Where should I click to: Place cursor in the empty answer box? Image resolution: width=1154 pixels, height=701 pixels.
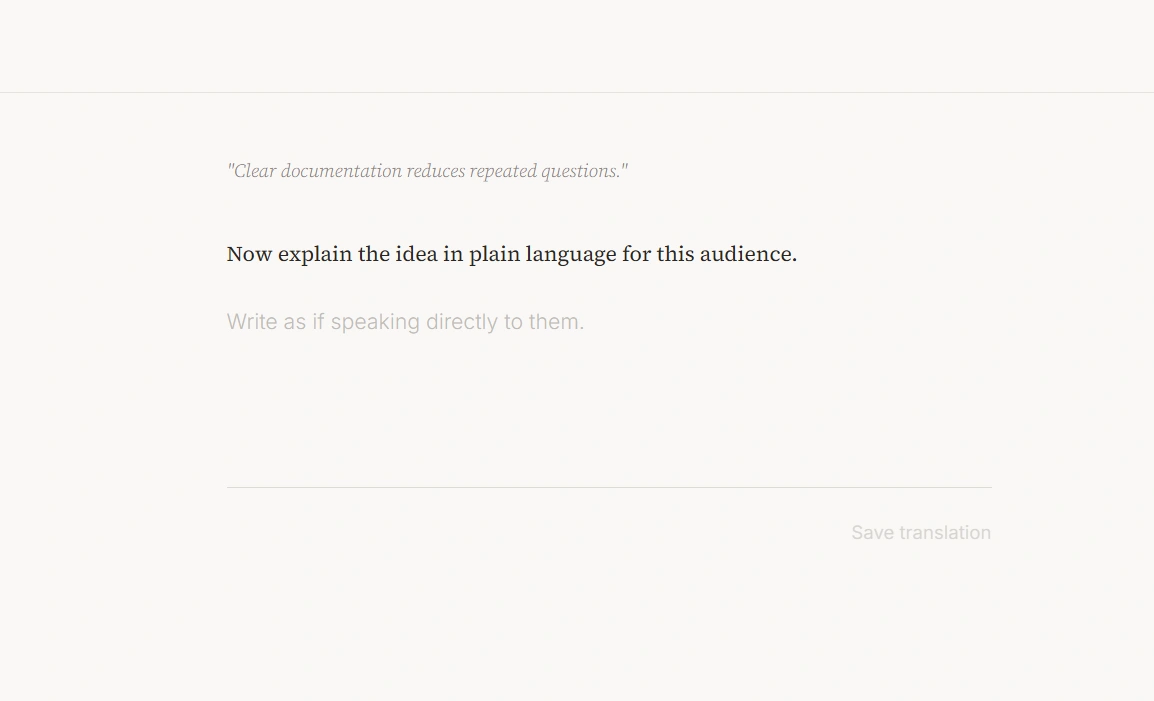click(x=608, y=400)
